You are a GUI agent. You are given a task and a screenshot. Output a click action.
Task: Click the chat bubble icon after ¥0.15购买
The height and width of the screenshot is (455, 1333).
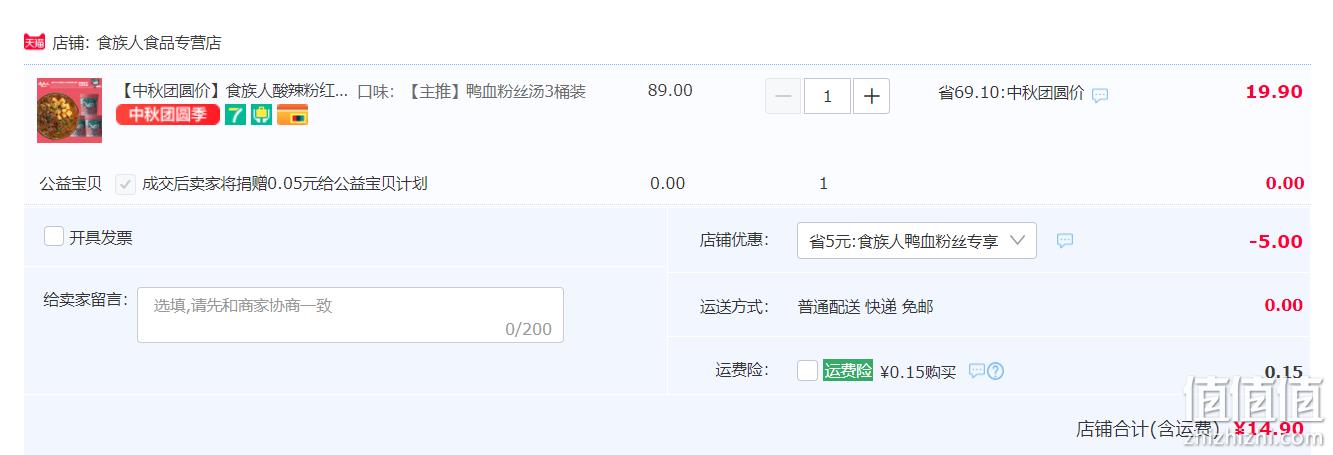(976, 371)
